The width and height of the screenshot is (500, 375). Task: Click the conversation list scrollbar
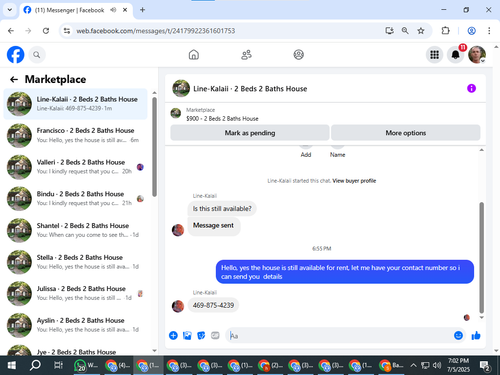coord(154,147)
